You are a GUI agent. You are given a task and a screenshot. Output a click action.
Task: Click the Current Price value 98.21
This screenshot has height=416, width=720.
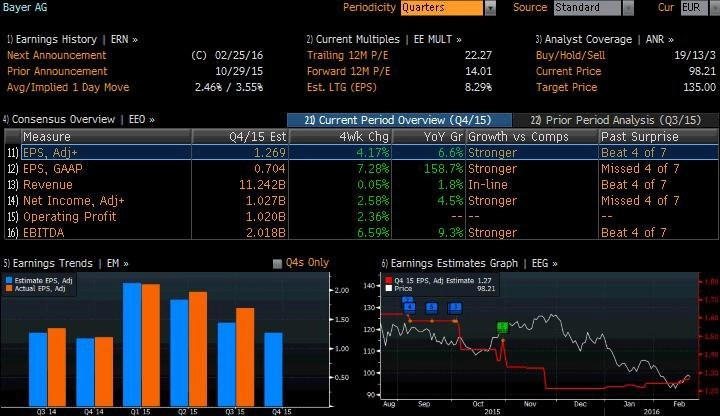(703, 71)
